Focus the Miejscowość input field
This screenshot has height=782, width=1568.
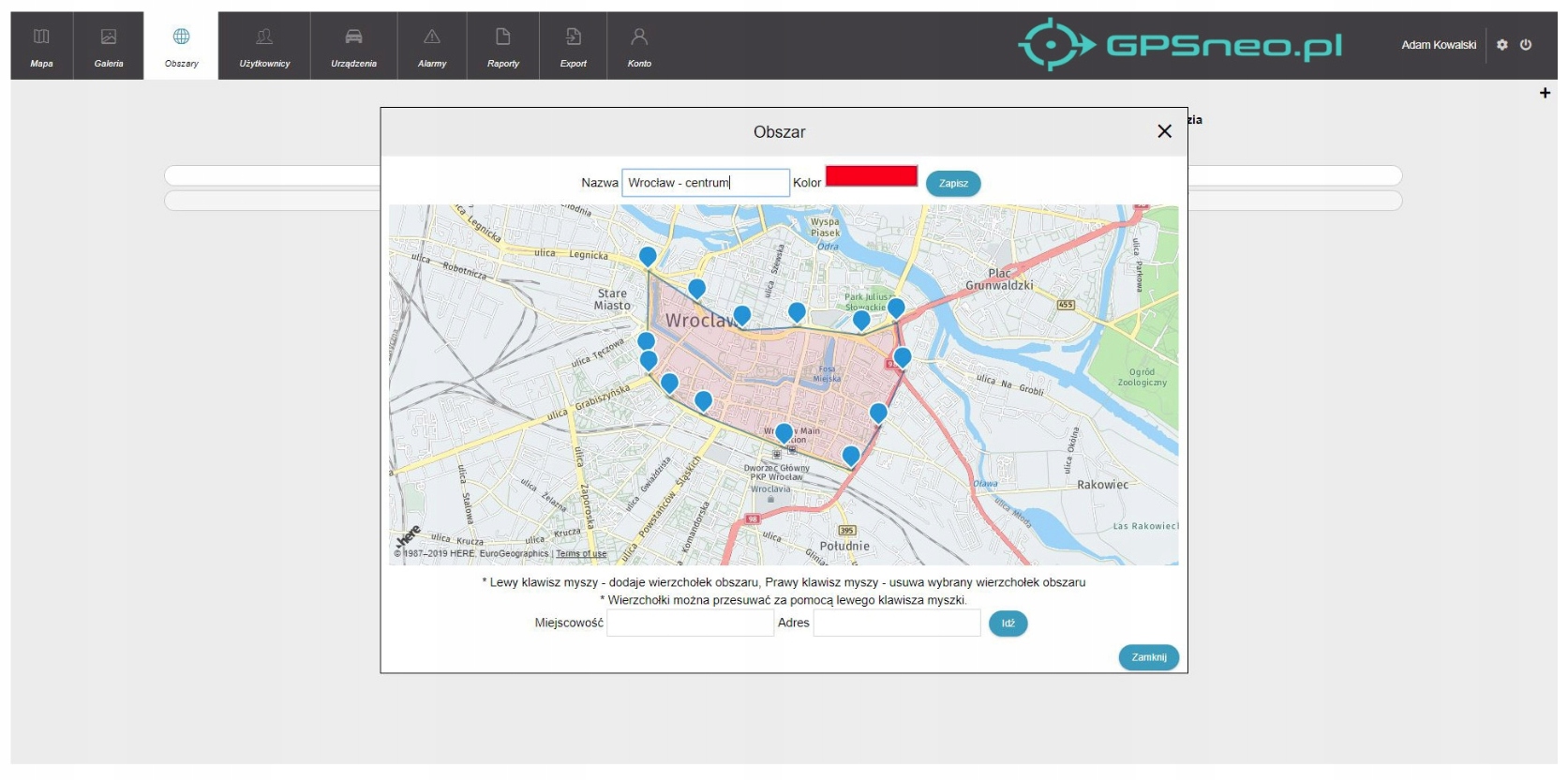tap(690, 623)
